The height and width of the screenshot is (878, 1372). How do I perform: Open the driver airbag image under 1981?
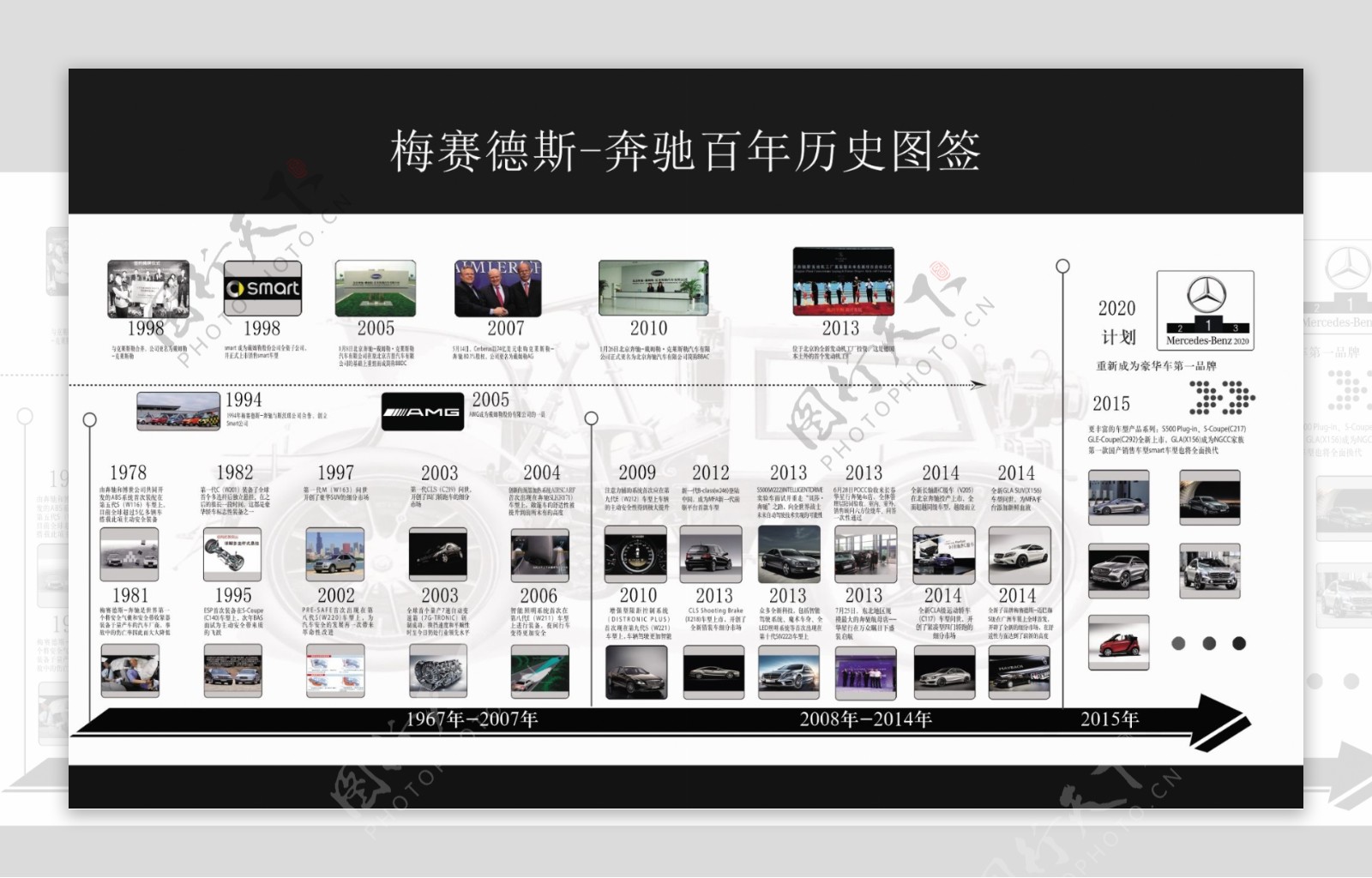click(129, 670)
